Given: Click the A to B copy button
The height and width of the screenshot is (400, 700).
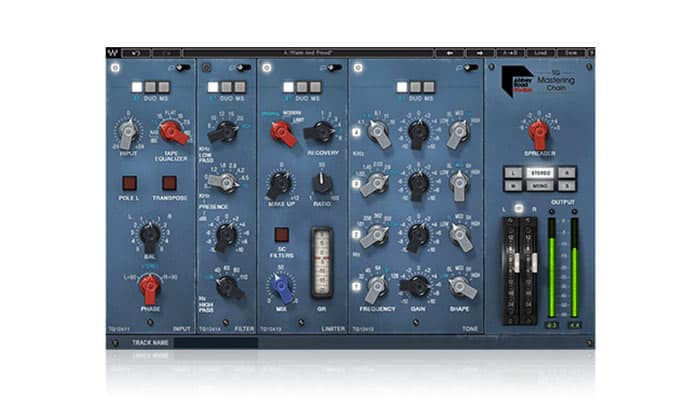Looking at the screenshot, I should point(510,53).
